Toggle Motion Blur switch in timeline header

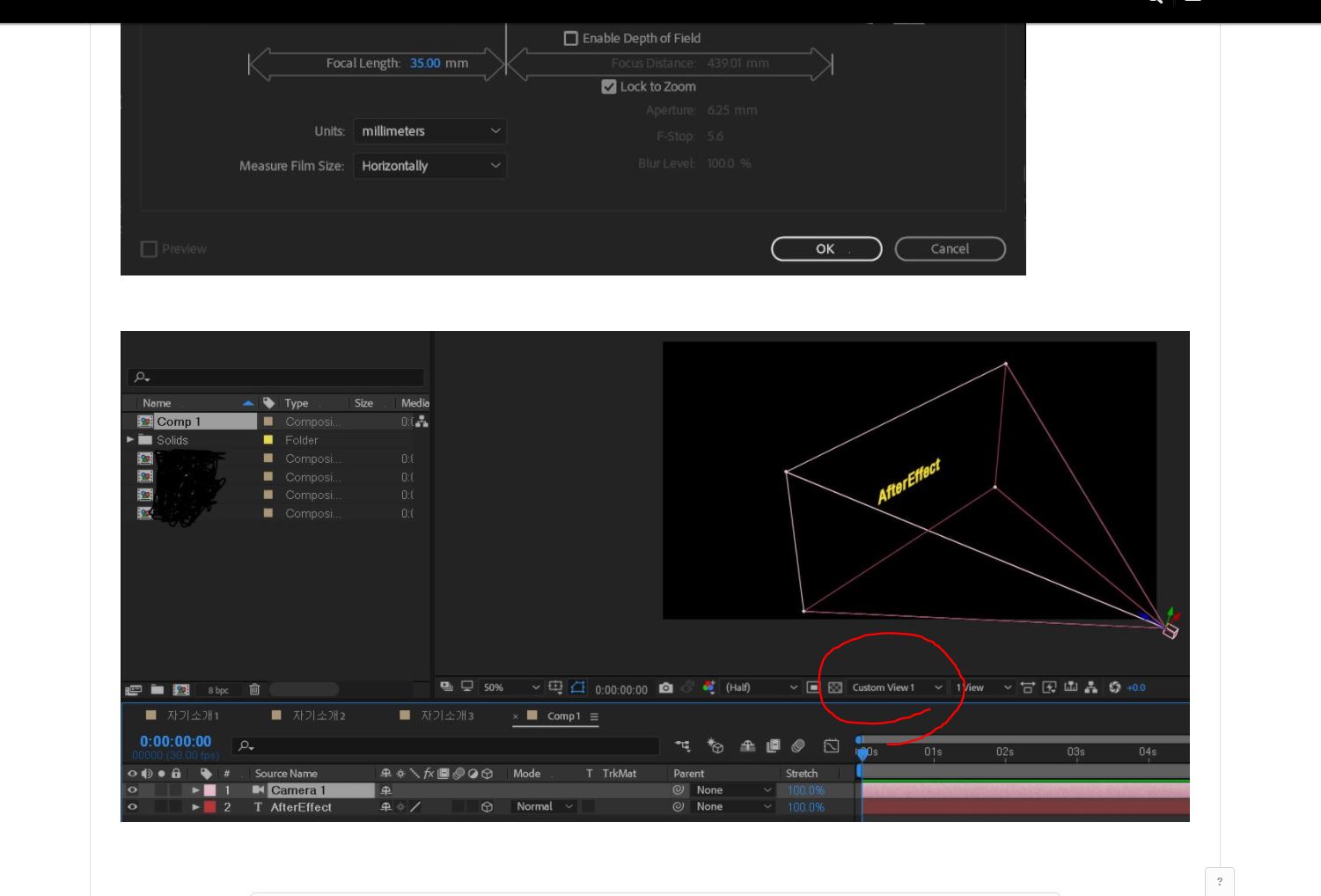pos(798,746)
